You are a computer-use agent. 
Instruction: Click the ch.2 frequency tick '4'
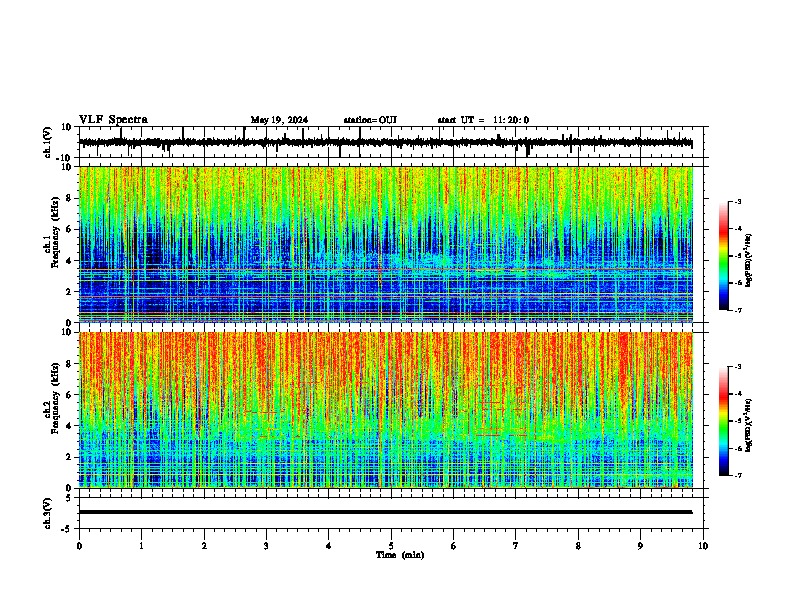tap(71, 426)
